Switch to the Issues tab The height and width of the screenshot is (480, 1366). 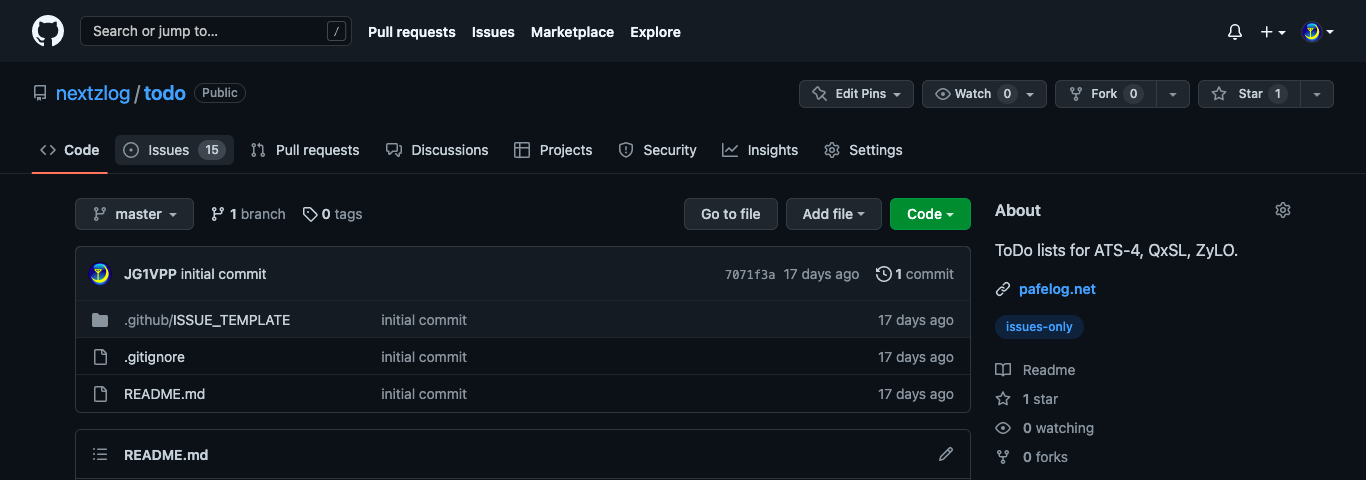(x=174, y=150)
